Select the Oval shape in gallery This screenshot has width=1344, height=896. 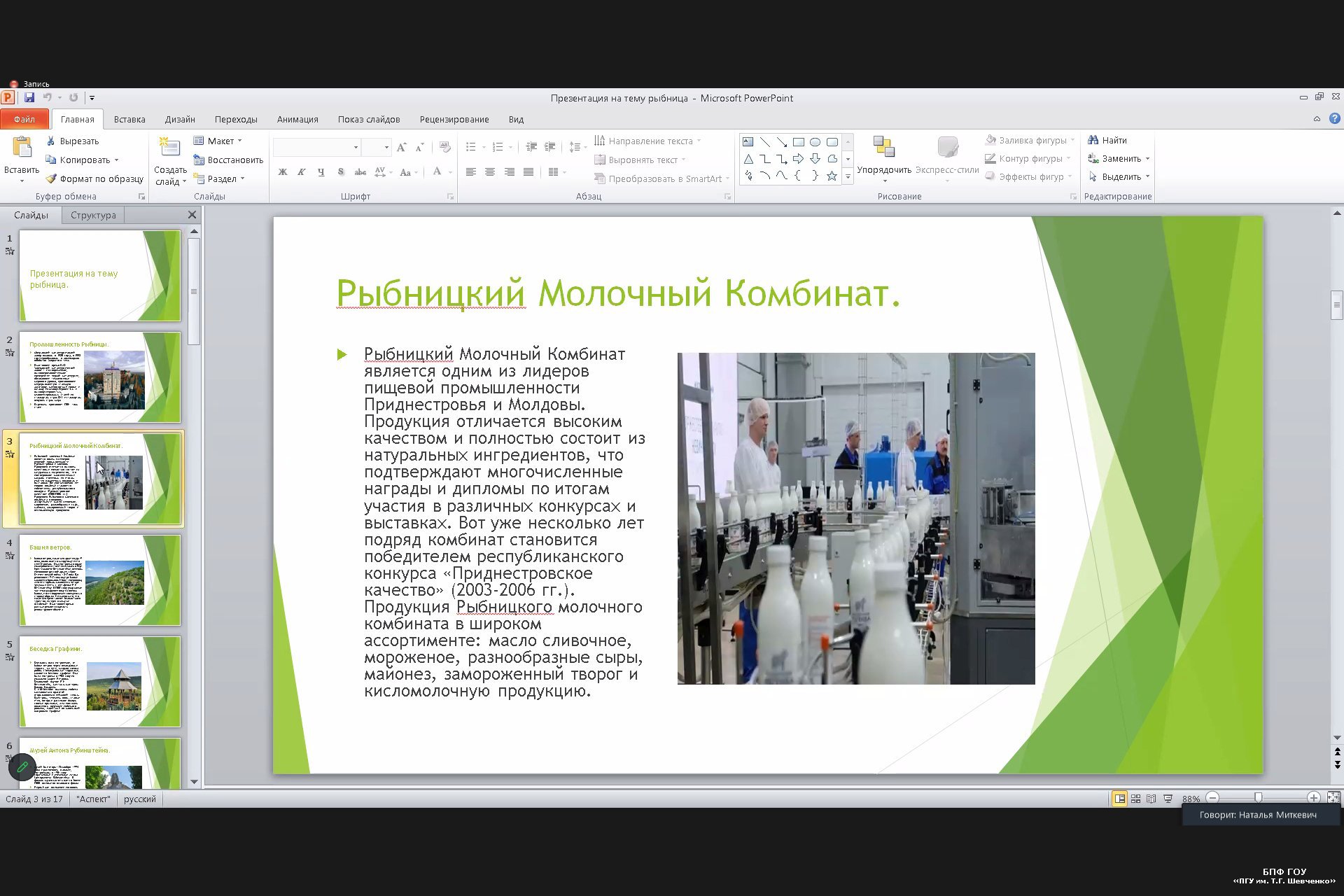pyautogui.click(x=815, y=142)
